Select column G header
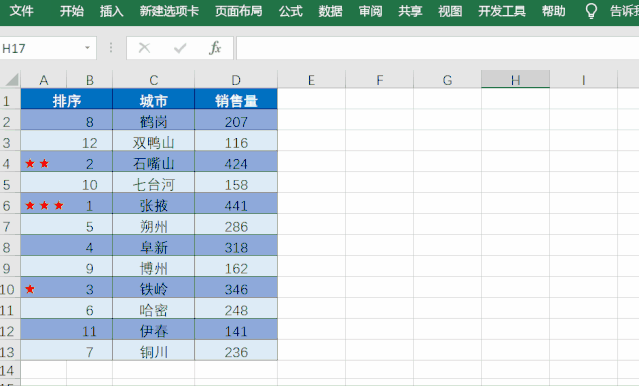 coord(447,79)
